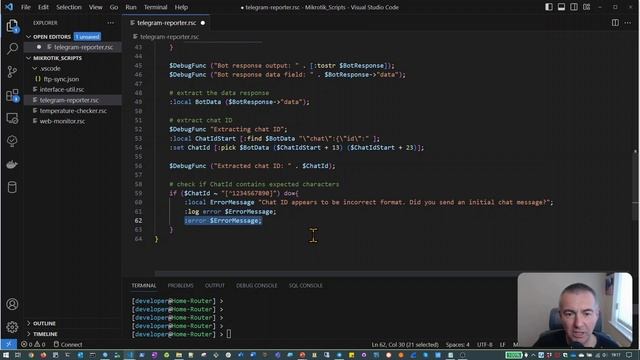This screenshot has height=360, width=640.
Task: Open the File menu
Action: point(26,7)
